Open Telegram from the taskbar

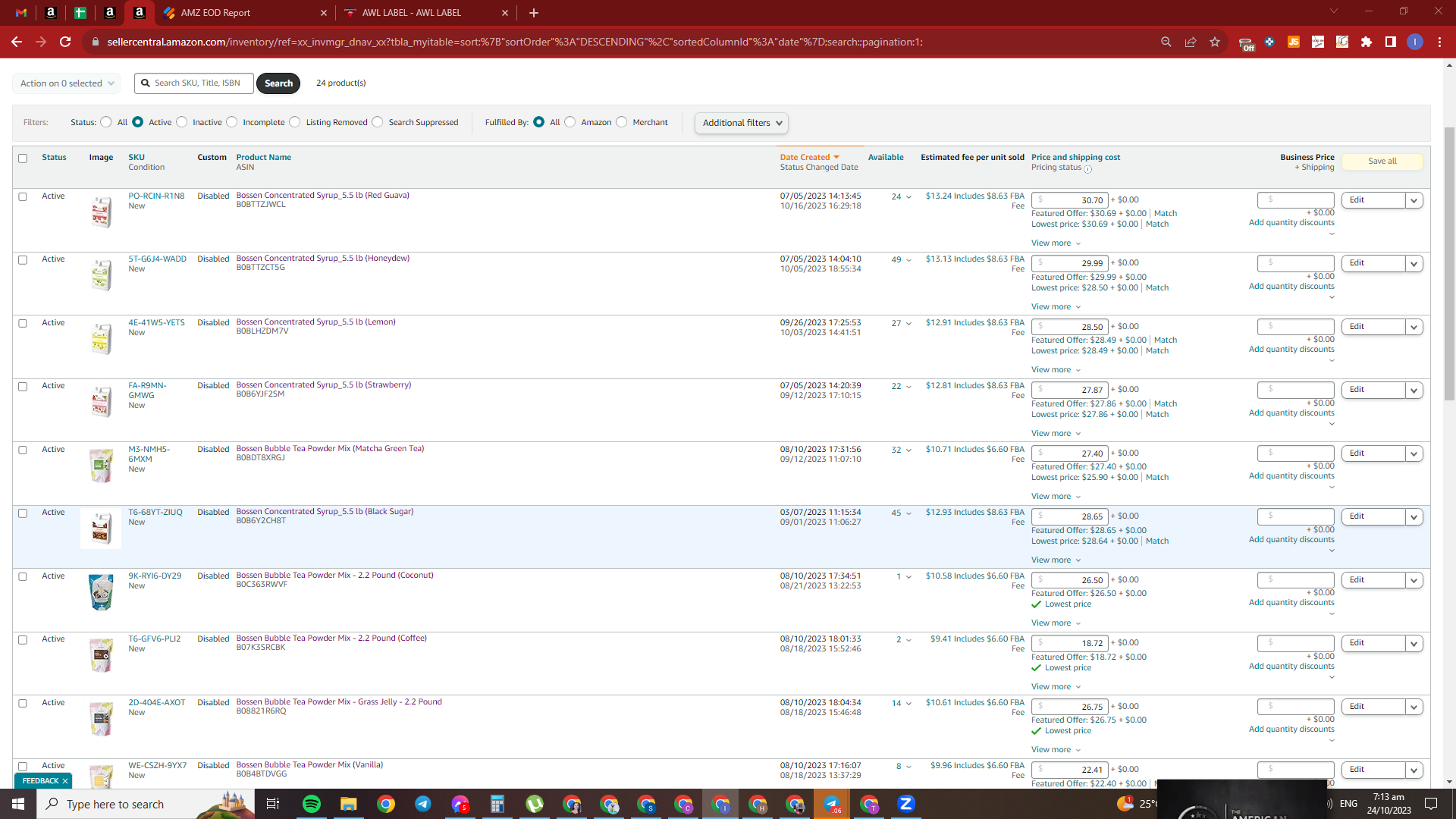pos(422,804)
